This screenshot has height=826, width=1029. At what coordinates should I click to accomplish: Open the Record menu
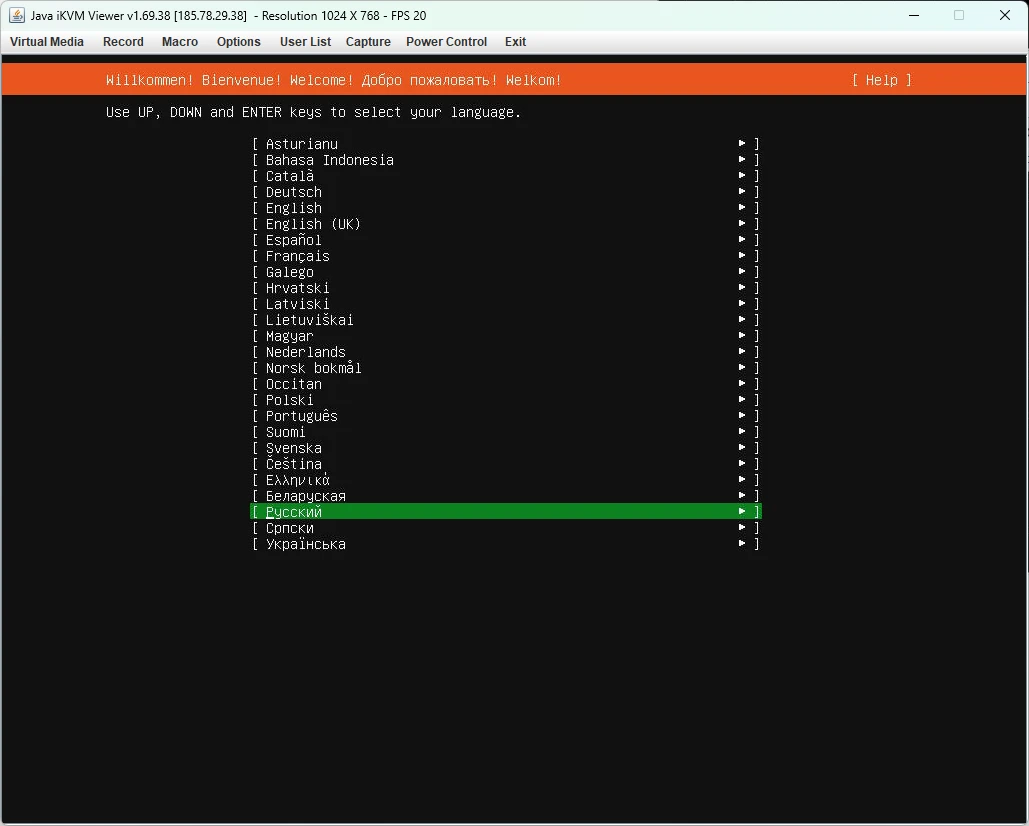click(x=123, y=42)
